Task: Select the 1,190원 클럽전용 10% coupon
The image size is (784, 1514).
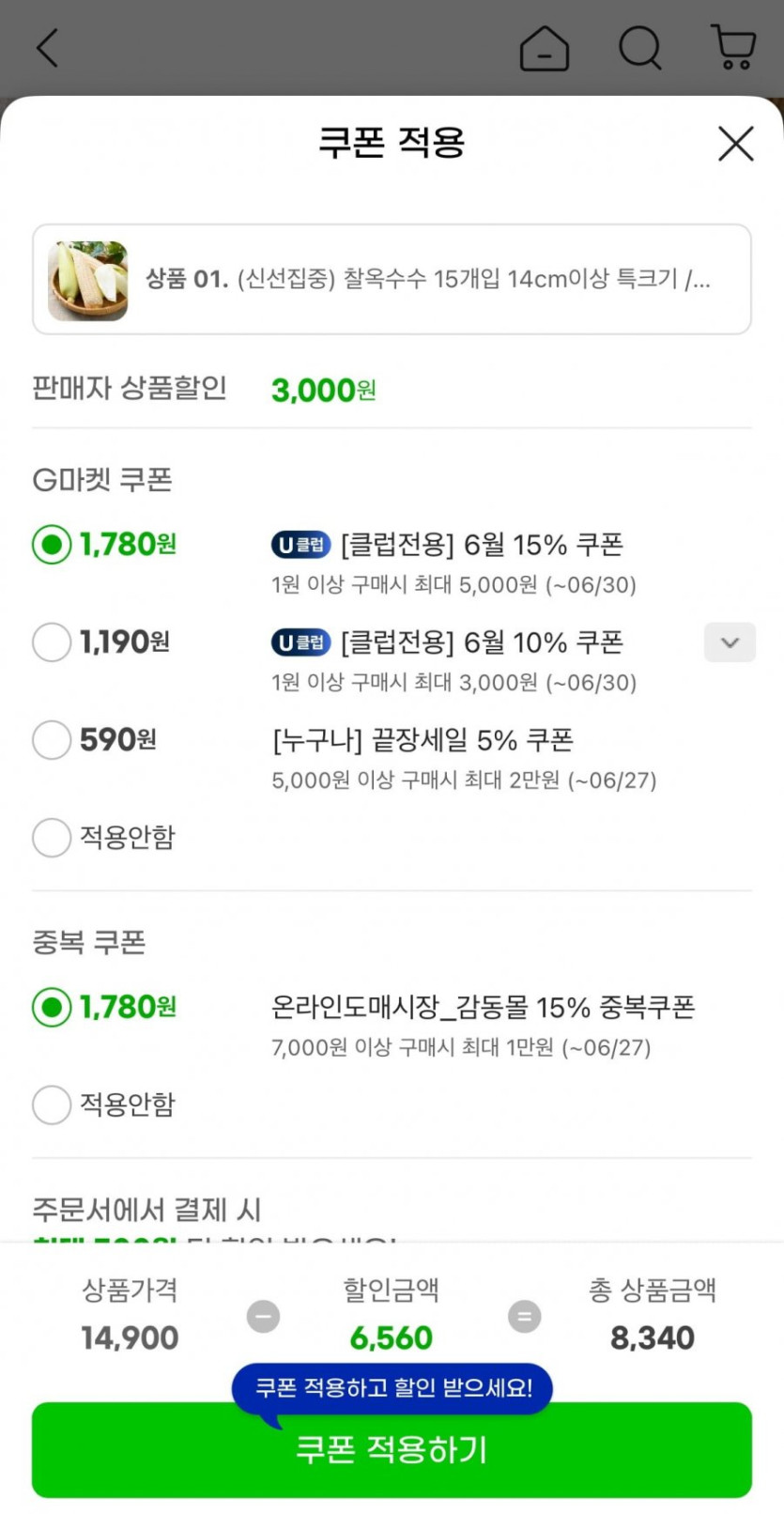Action: (x=52, y=642)
